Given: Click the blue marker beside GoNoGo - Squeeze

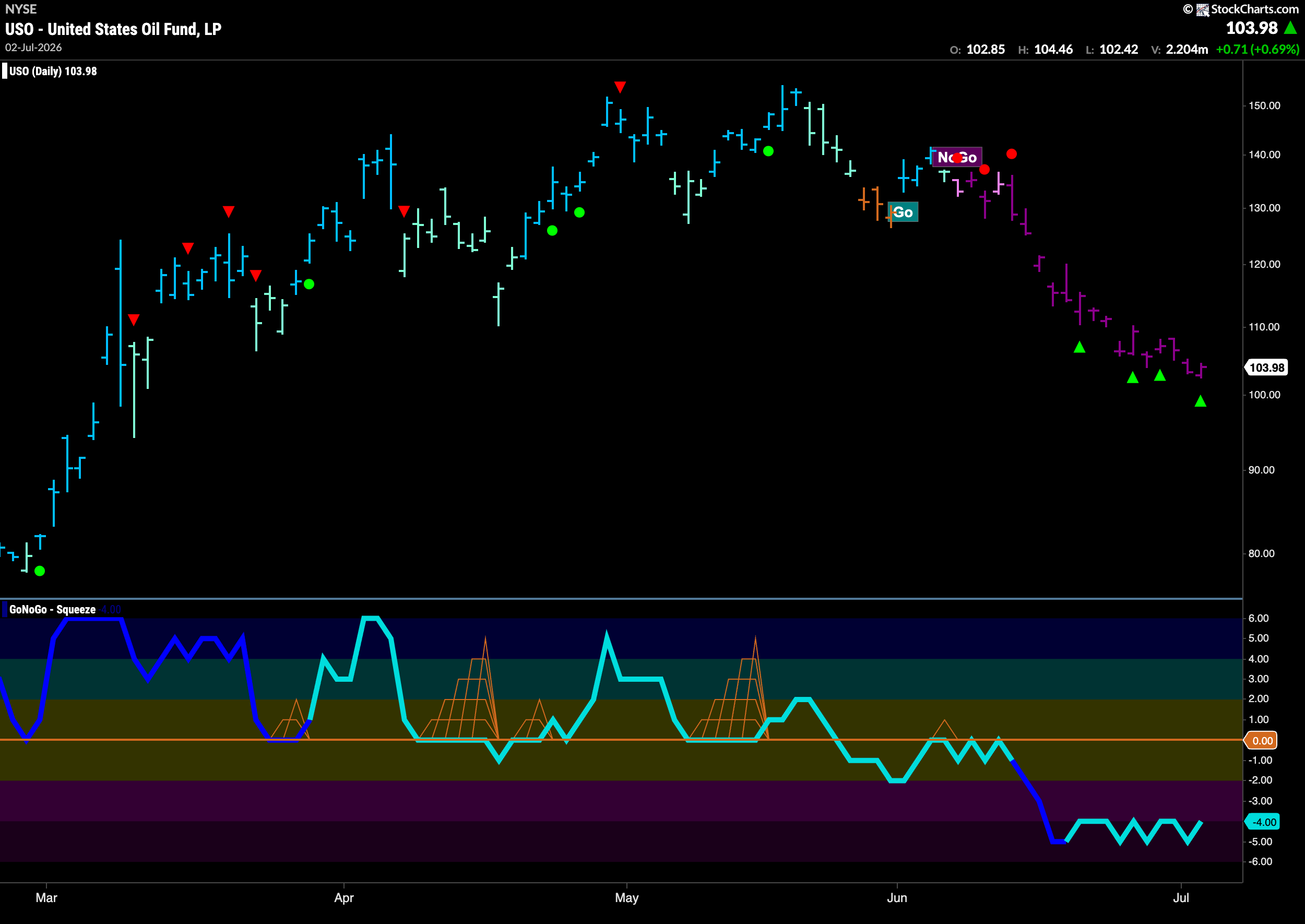Looking at the screenshot, I should [5, 609].
